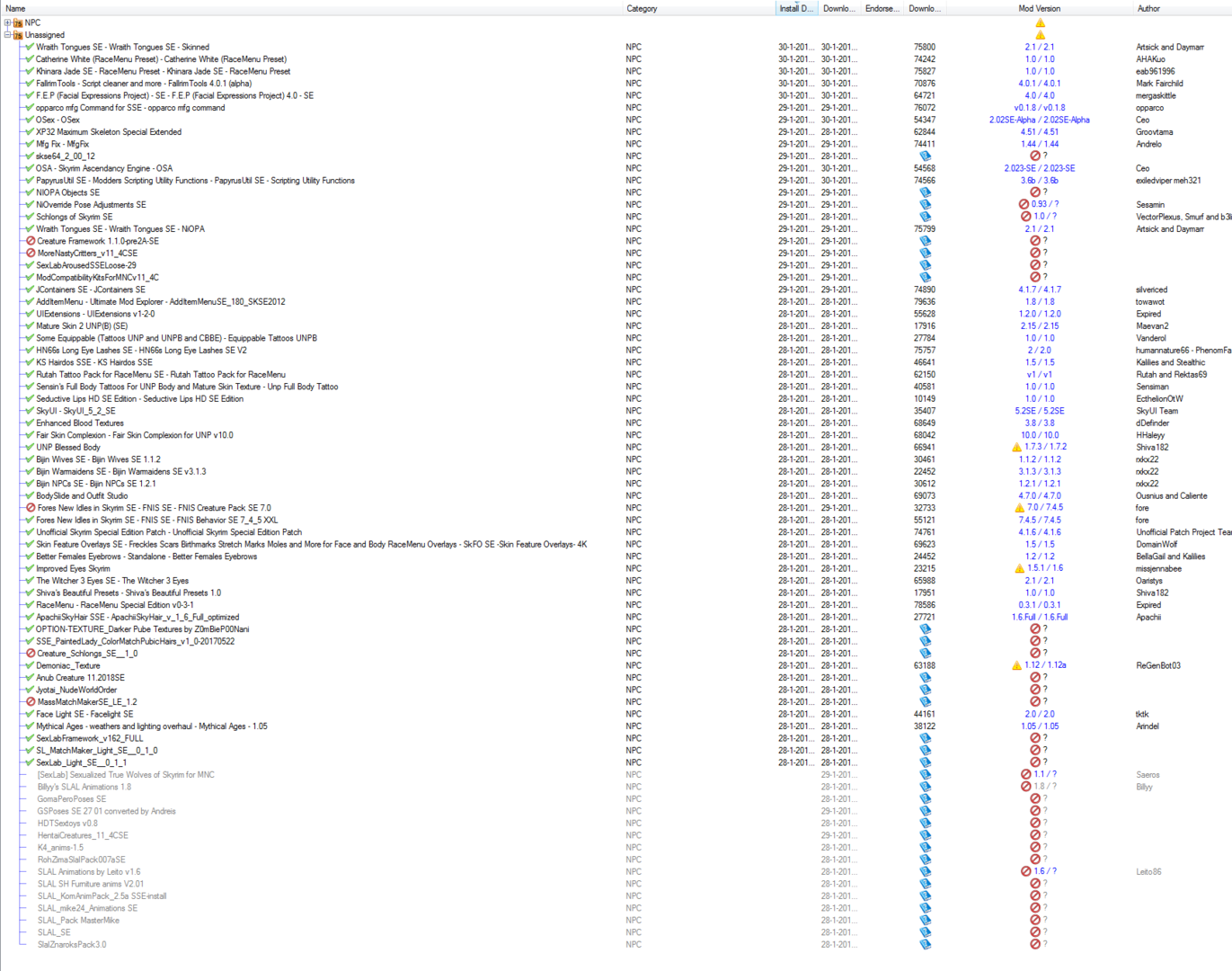The height and width of the screenshot is (971, 1232).
Task: Click version '10.0 / 10.0' of Fair Skin Complexion
Action: pyautogui.click(x=1040, y=435)
